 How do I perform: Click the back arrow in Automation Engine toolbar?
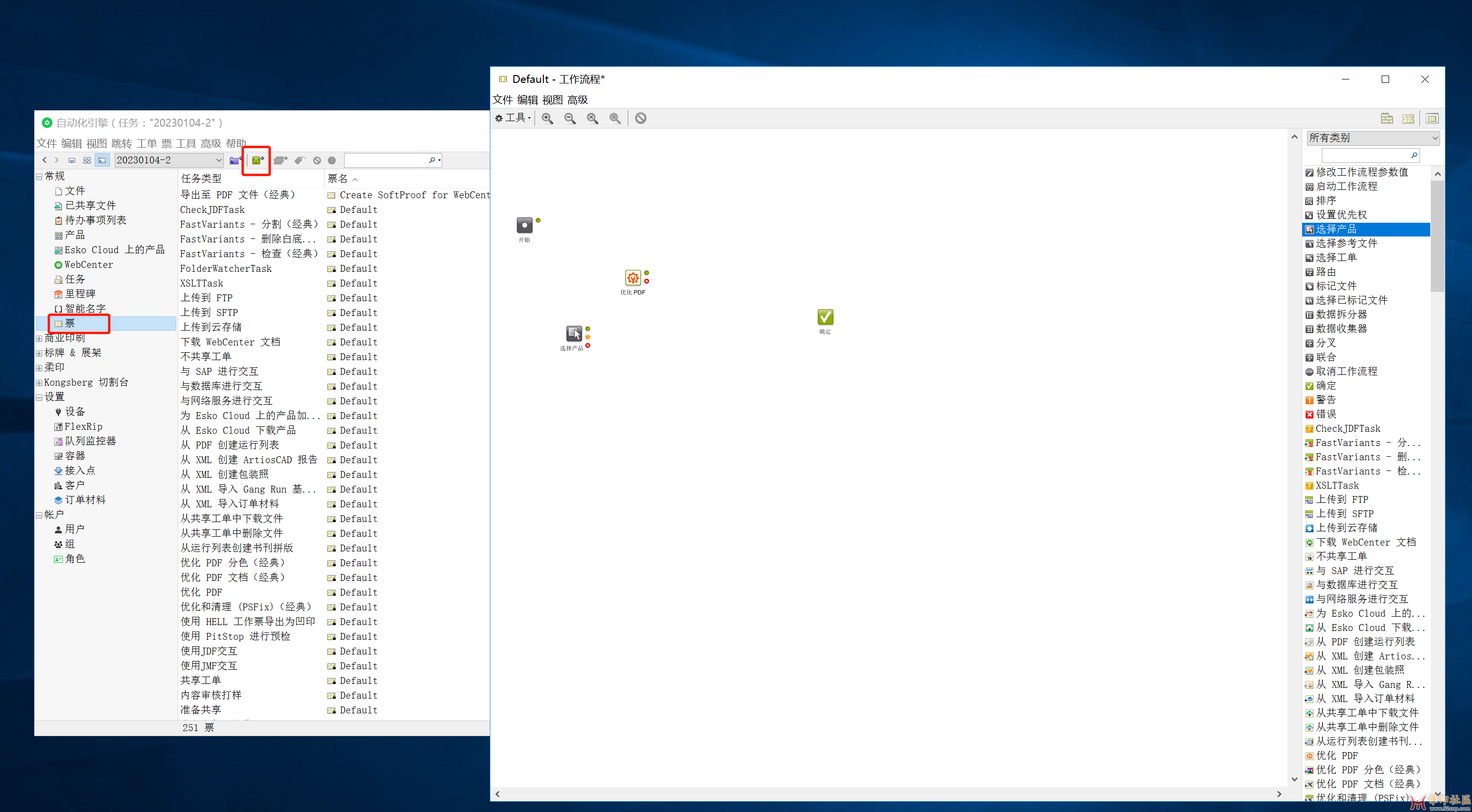pos(45,160)
